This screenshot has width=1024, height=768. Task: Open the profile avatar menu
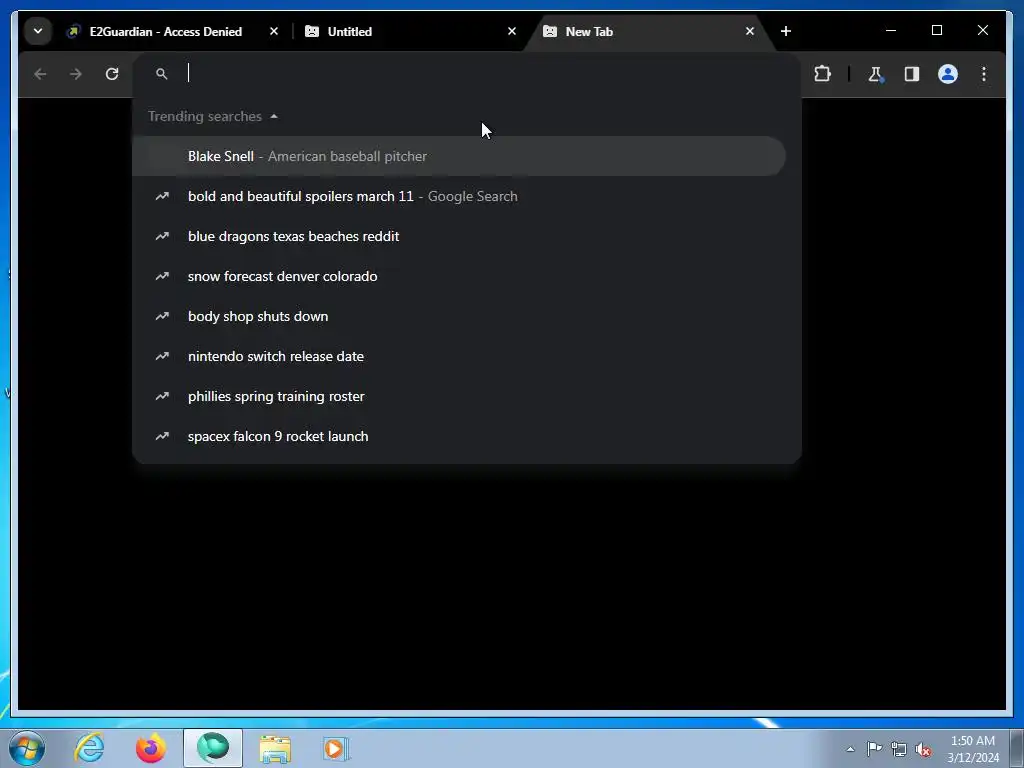pos(948,74)
